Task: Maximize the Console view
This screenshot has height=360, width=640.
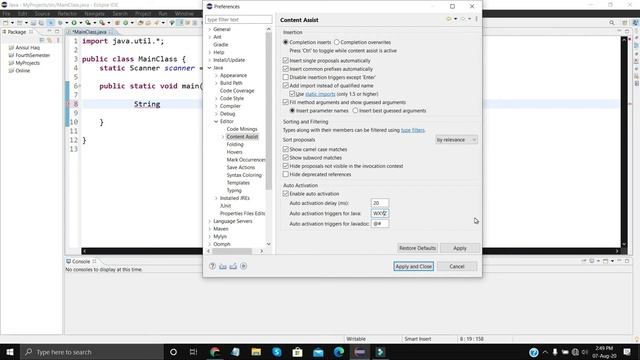Action: (x=627, y=261)
